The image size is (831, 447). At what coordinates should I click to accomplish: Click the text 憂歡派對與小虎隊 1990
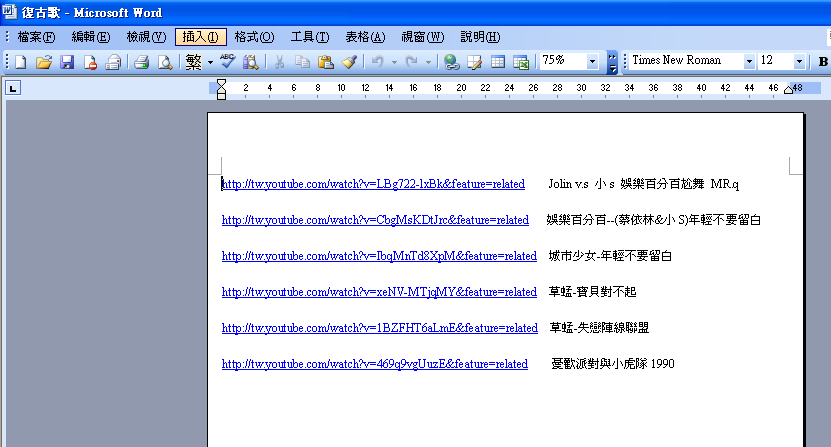613,364
